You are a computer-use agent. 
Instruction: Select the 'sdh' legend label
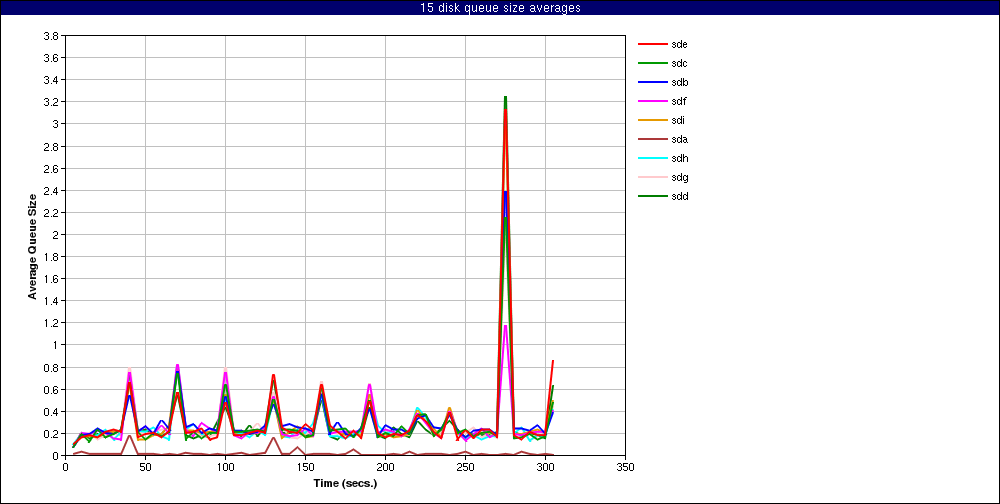679,158
